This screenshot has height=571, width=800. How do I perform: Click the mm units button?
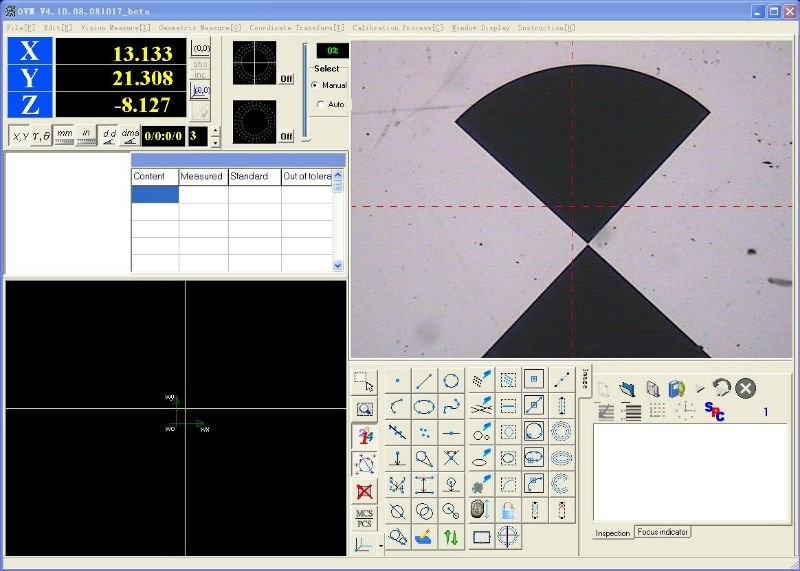pyautogui.click(x=64, y=136)
